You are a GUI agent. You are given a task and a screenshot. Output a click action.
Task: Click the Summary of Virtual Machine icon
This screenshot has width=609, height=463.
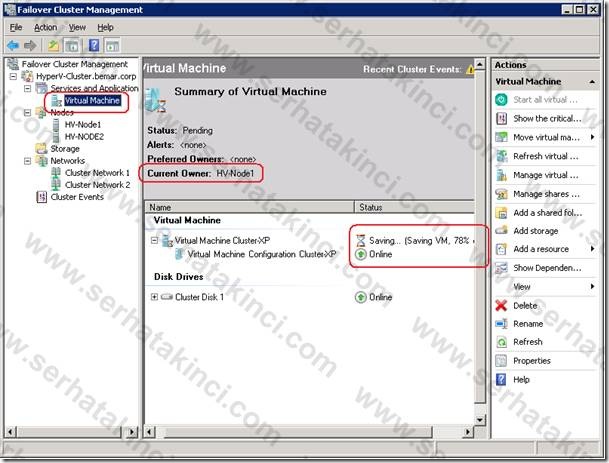156,100
